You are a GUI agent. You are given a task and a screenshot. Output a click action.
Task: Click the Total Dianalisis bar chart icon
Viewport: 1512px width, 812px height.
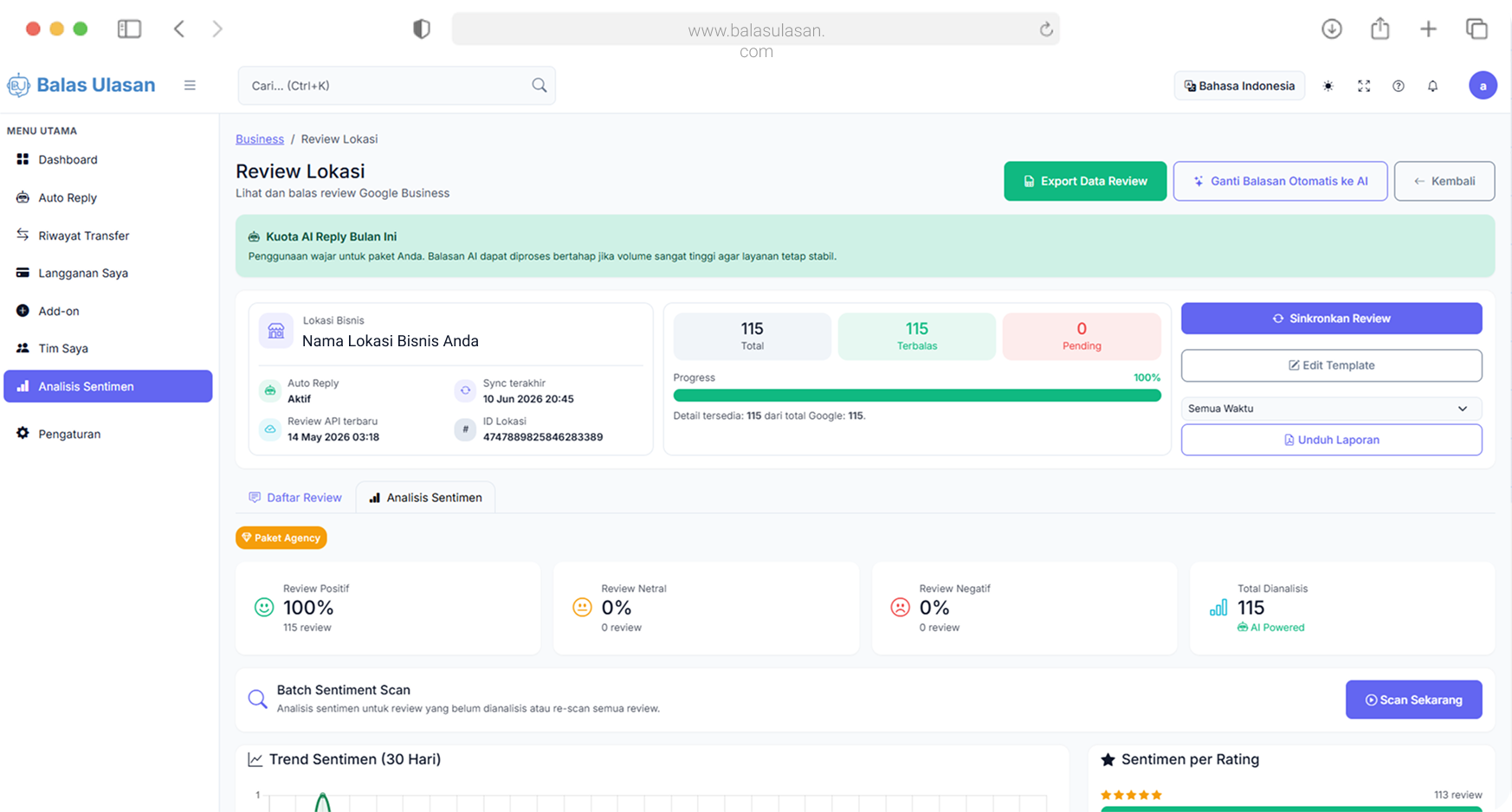(1218, 608)
